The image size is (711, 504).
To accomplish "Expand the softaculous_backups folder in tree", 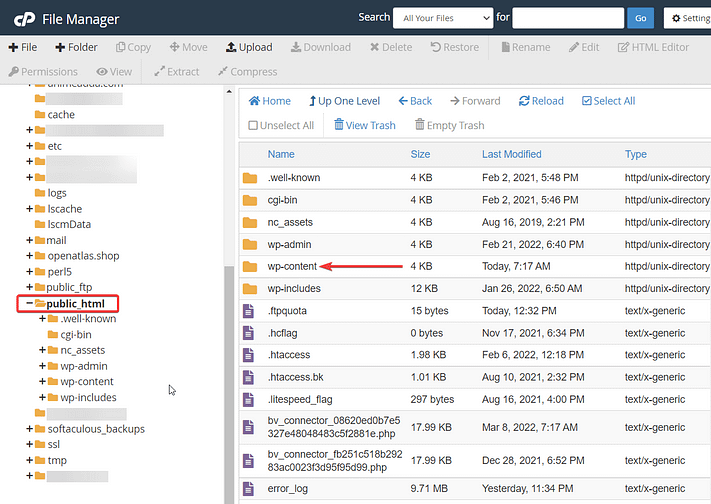I will (29, 429).
